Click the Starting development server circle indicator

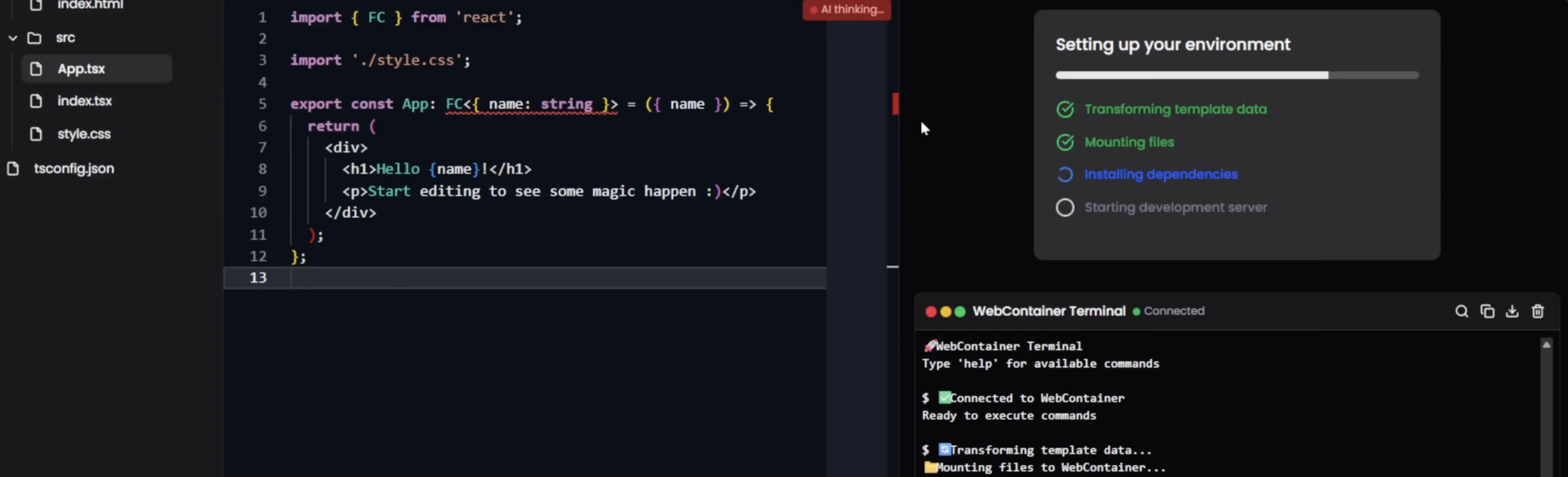click(1065, 207)
